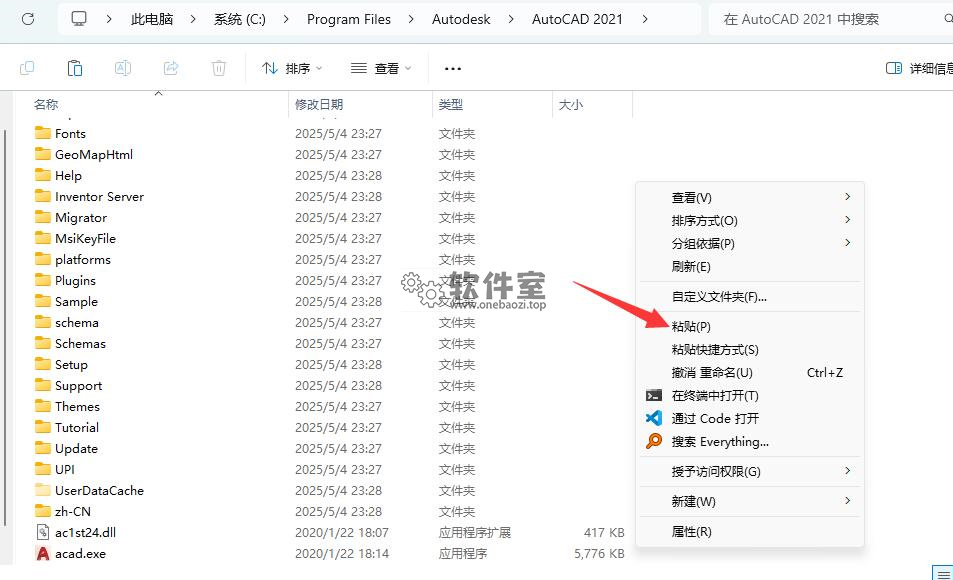Click the file list vertical scrollbar
Image resolution: width=953 pixels, height=580 pixels.
point(5,327)
